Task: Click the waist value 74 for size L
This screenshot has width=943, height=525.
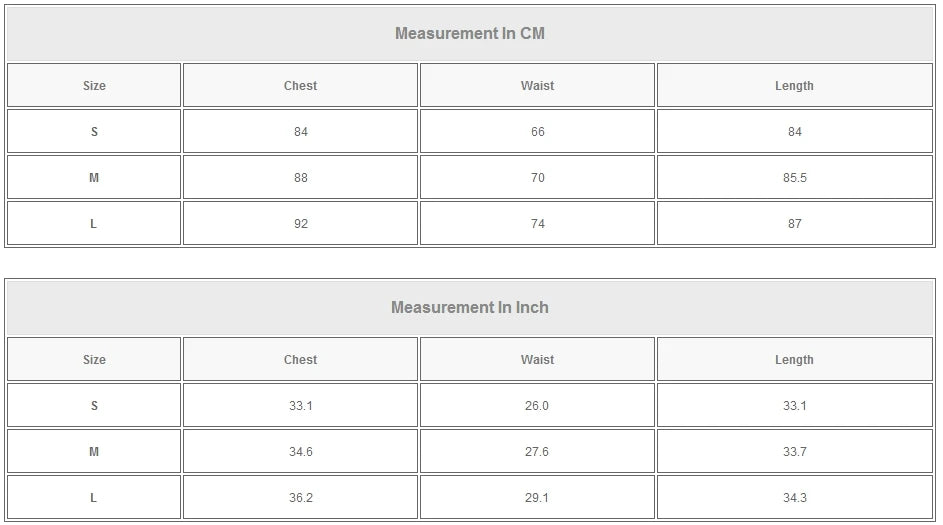Action: click(x=537, y=224)
